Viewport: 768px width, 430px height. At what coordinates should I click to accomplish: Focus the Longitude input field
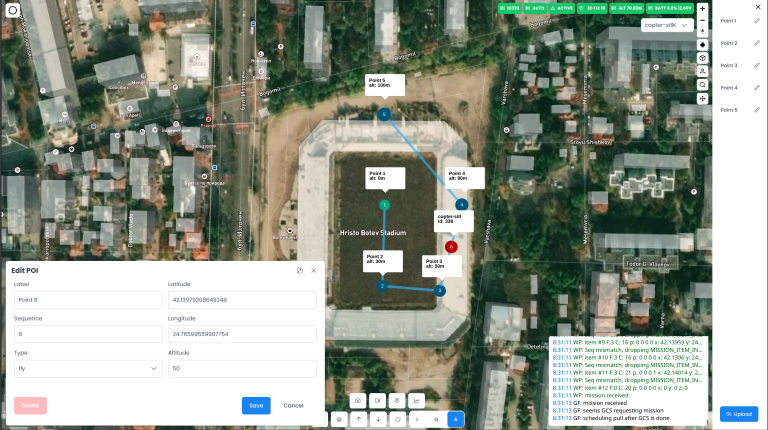pyautogui.click(x=242, y=334)
